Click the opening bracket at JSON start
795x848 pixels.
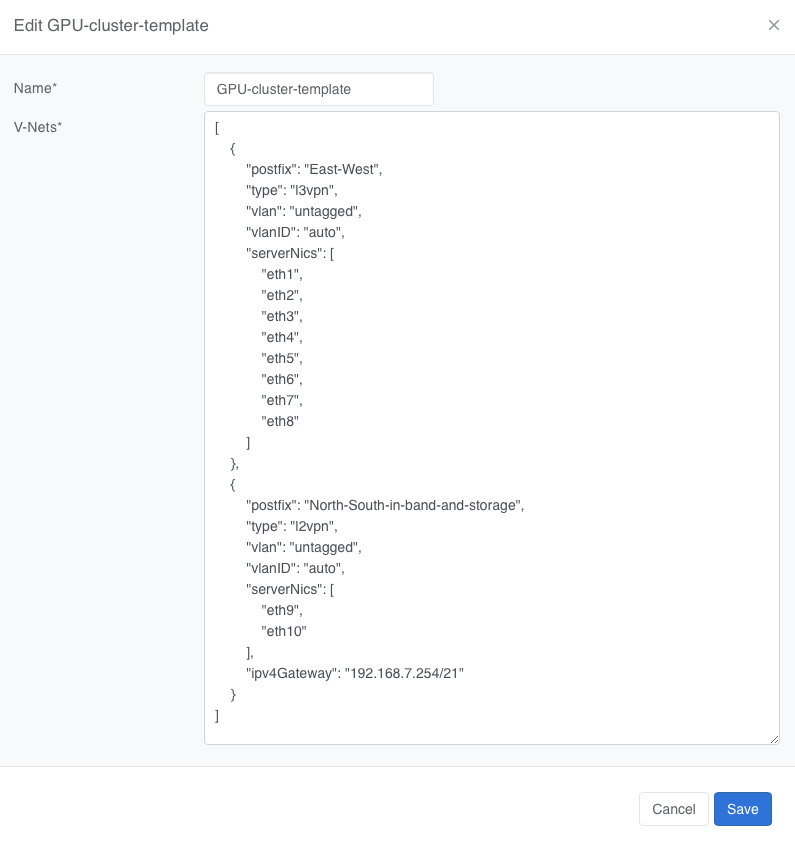pos(217,127)
